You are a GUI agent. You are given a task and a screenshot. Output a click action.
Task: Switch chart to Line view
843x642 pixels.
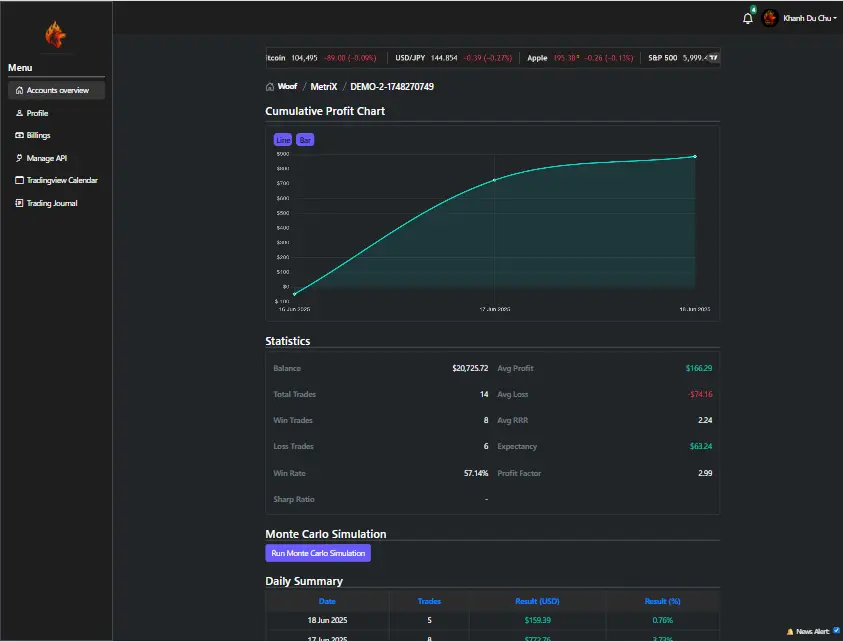click(283, 140)
